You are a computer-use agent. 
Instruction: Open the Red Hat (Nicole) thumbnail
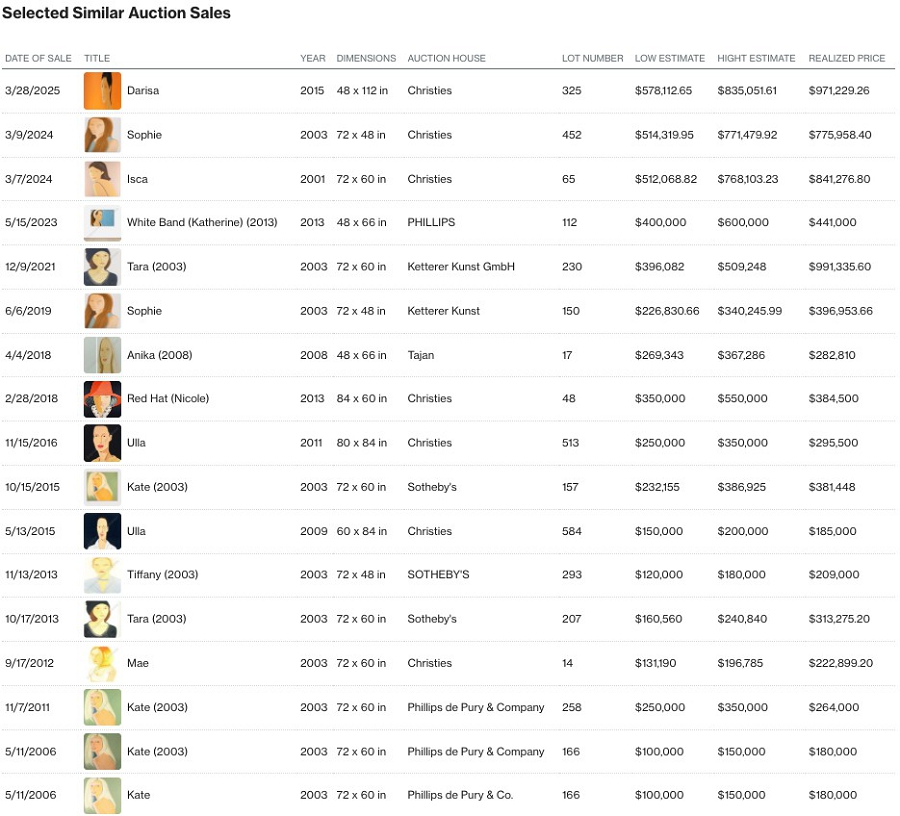click(102, 399)
